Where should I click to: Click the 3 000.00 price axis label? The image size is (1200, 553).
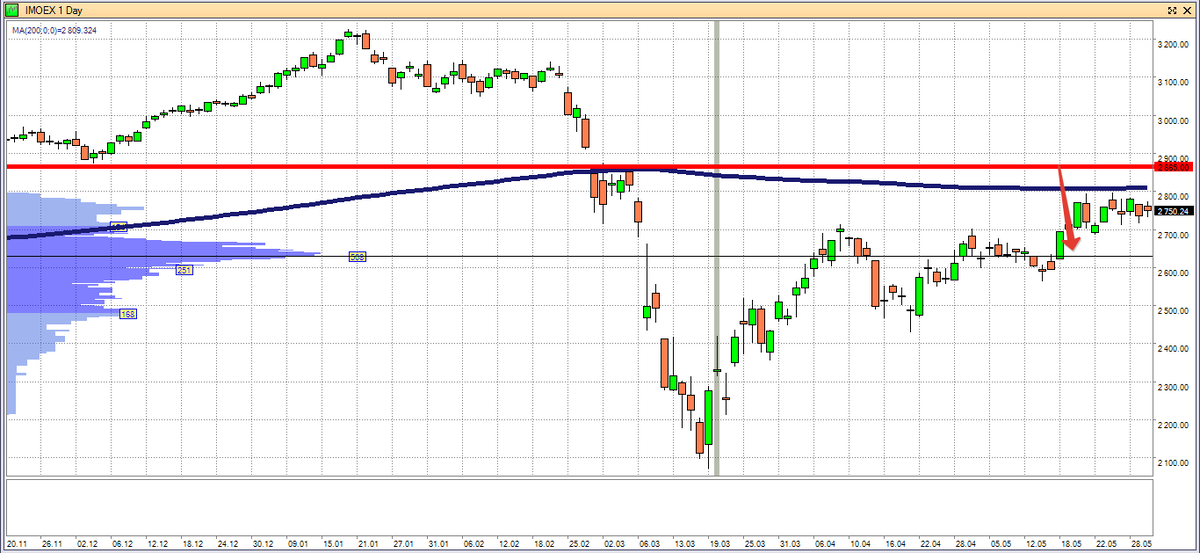[x=1172, y=120]
